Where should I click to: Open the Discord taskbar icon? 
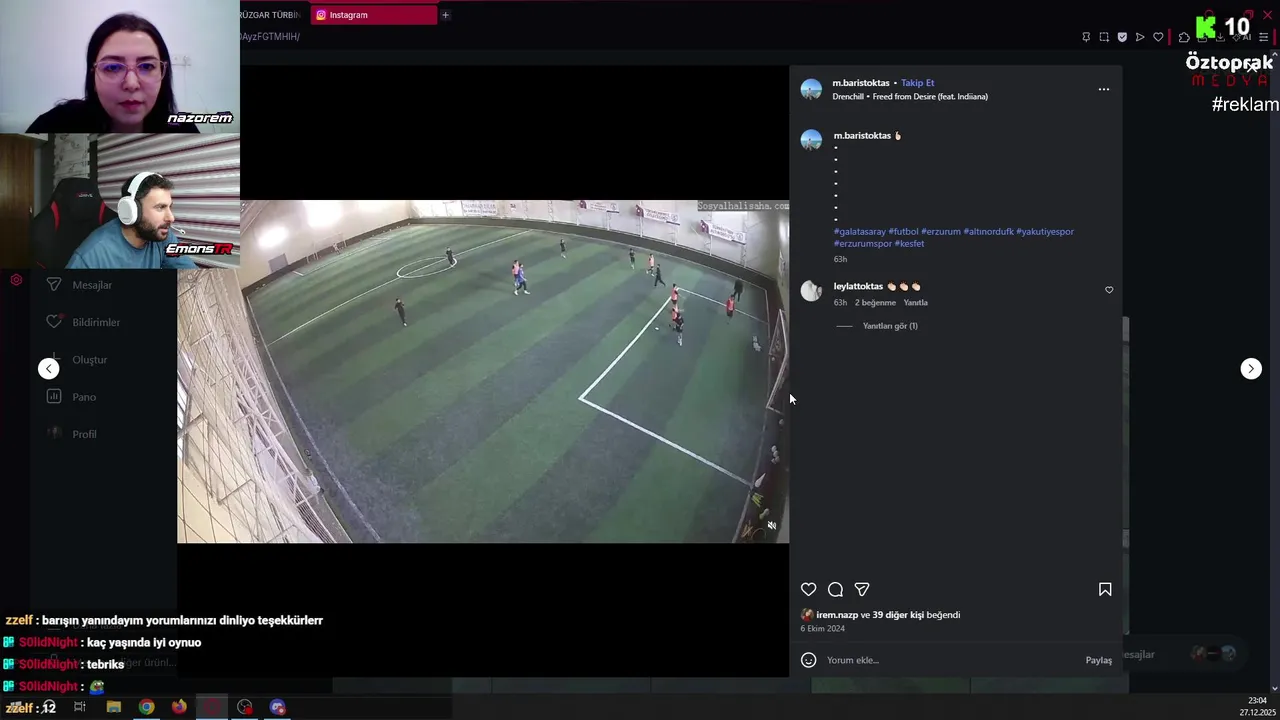(x=277, y=707)
